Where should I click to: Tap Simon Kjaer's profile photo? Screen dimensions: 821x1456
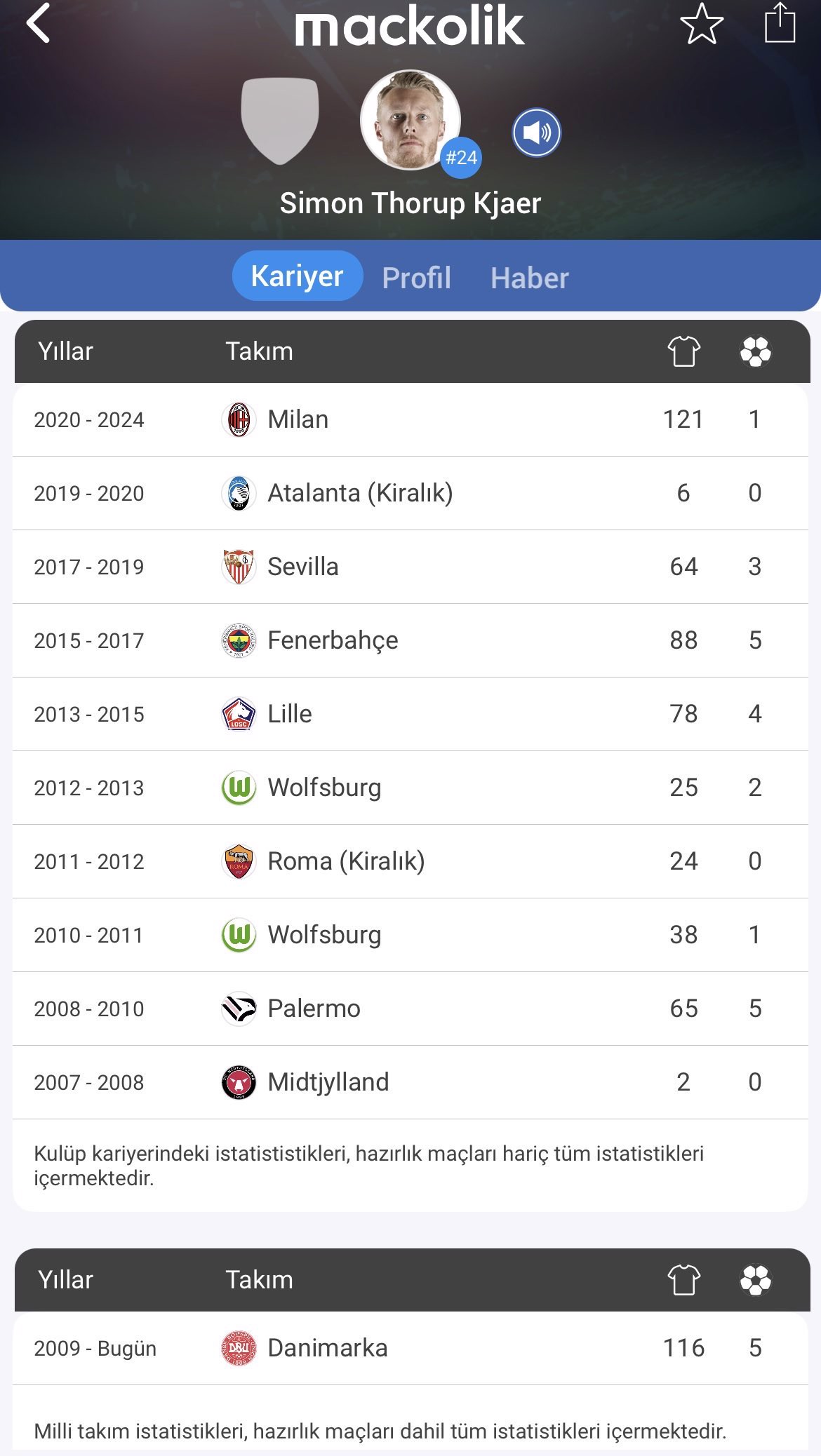point(410,120)
